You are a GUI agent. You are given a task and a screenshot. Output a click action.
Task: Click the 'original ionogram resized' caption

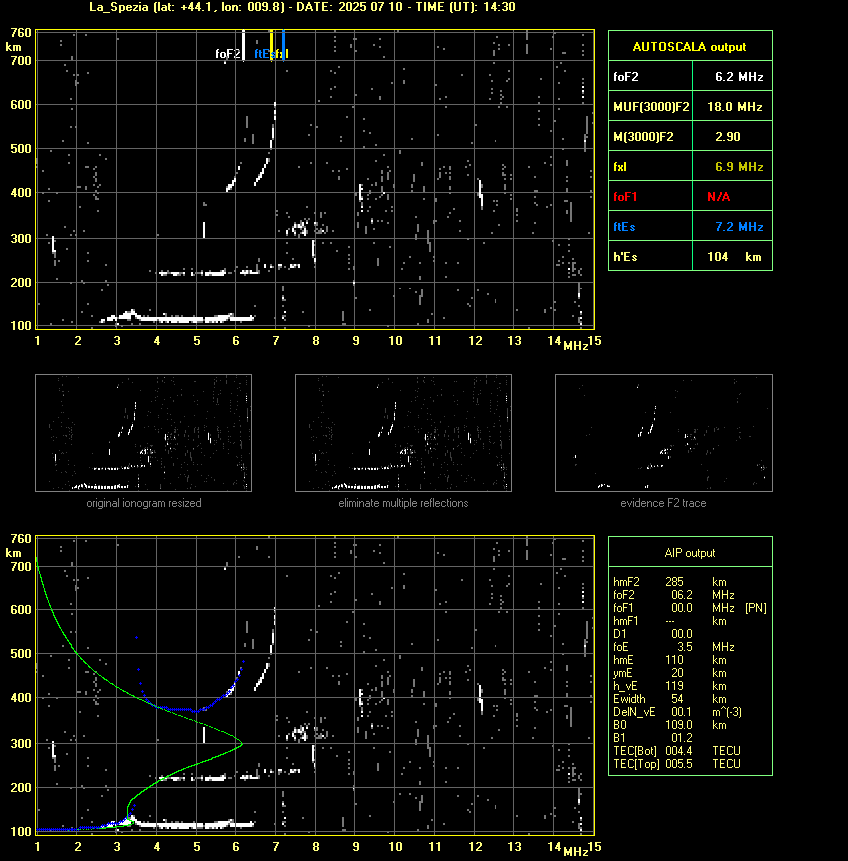pos(144,503)
